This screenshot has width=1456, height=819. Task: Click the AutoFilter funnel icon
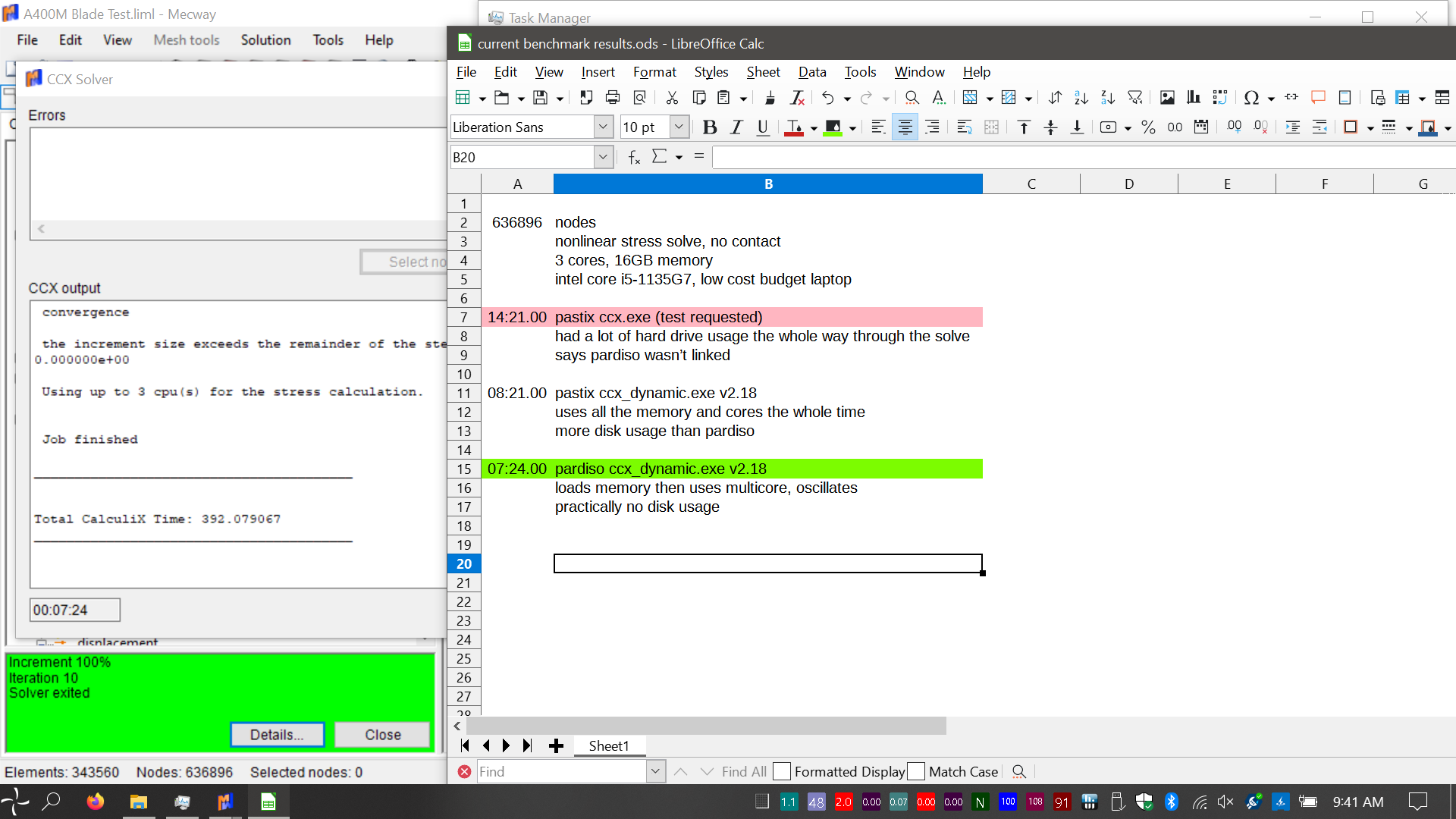1134,97
